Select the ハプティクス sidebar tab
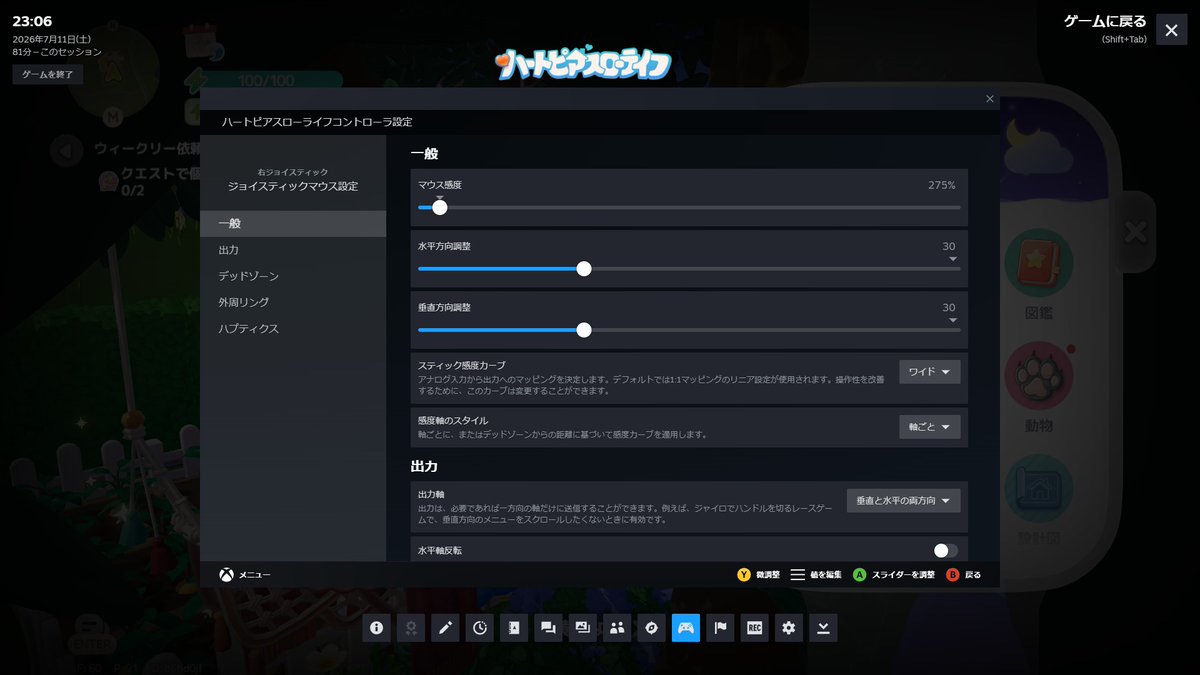Viewport: 1200px width, 675px height. click(x=293, y=329)
